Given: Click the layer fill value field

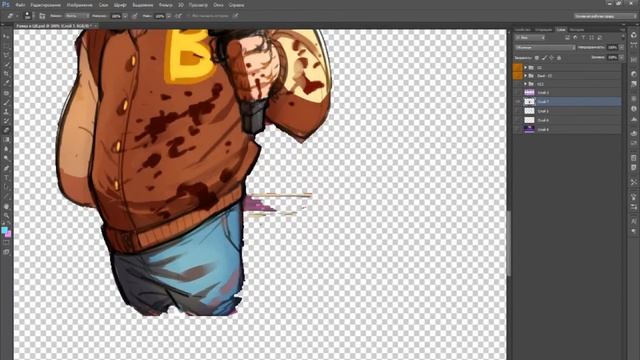Looking at the screenshot, I should point(612,58).
